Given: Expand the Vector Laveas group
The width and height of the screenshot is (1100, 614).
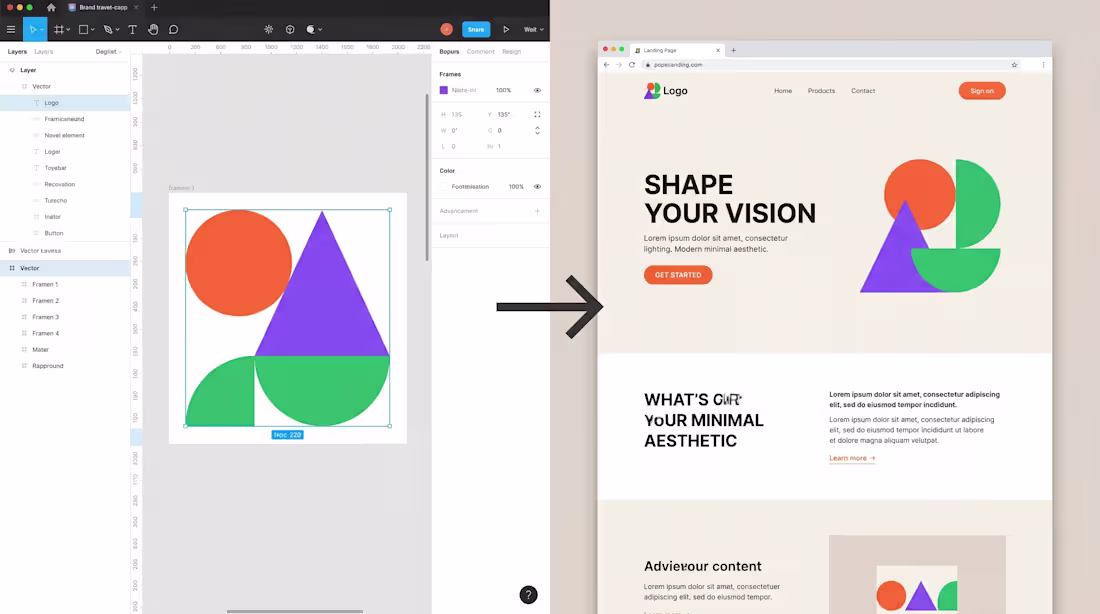Looking at the screenshot, I should point(12,251).
